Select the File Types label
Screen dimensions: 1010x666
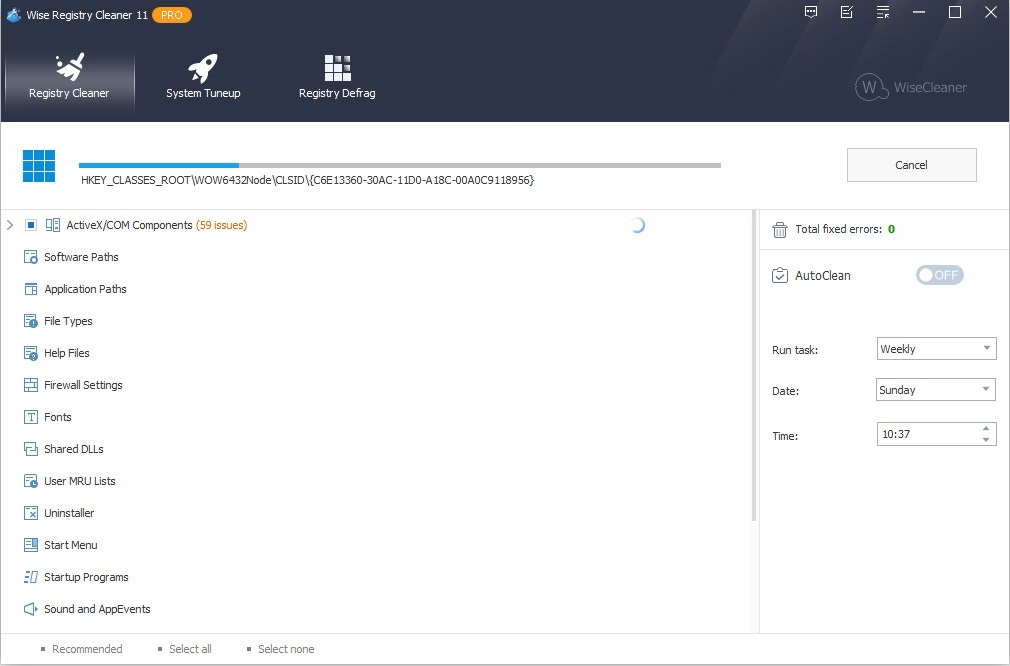tap(68, 321)
